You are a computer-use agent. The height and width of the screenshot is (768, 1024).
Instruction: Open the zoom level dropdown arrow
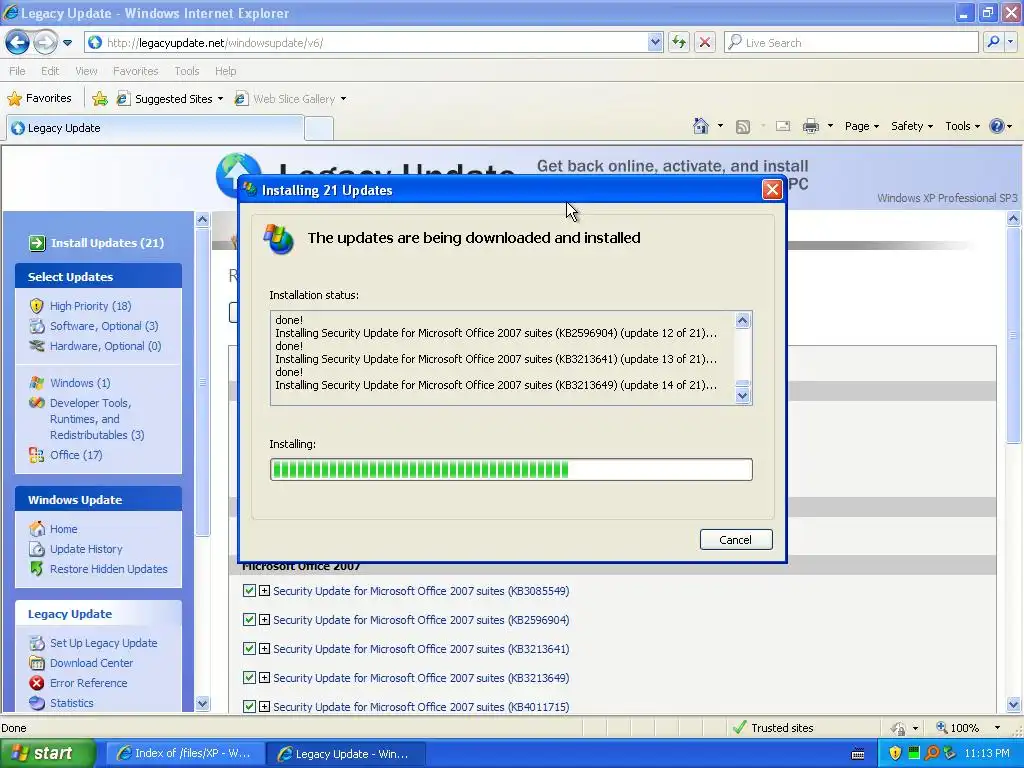coord(997,728)
